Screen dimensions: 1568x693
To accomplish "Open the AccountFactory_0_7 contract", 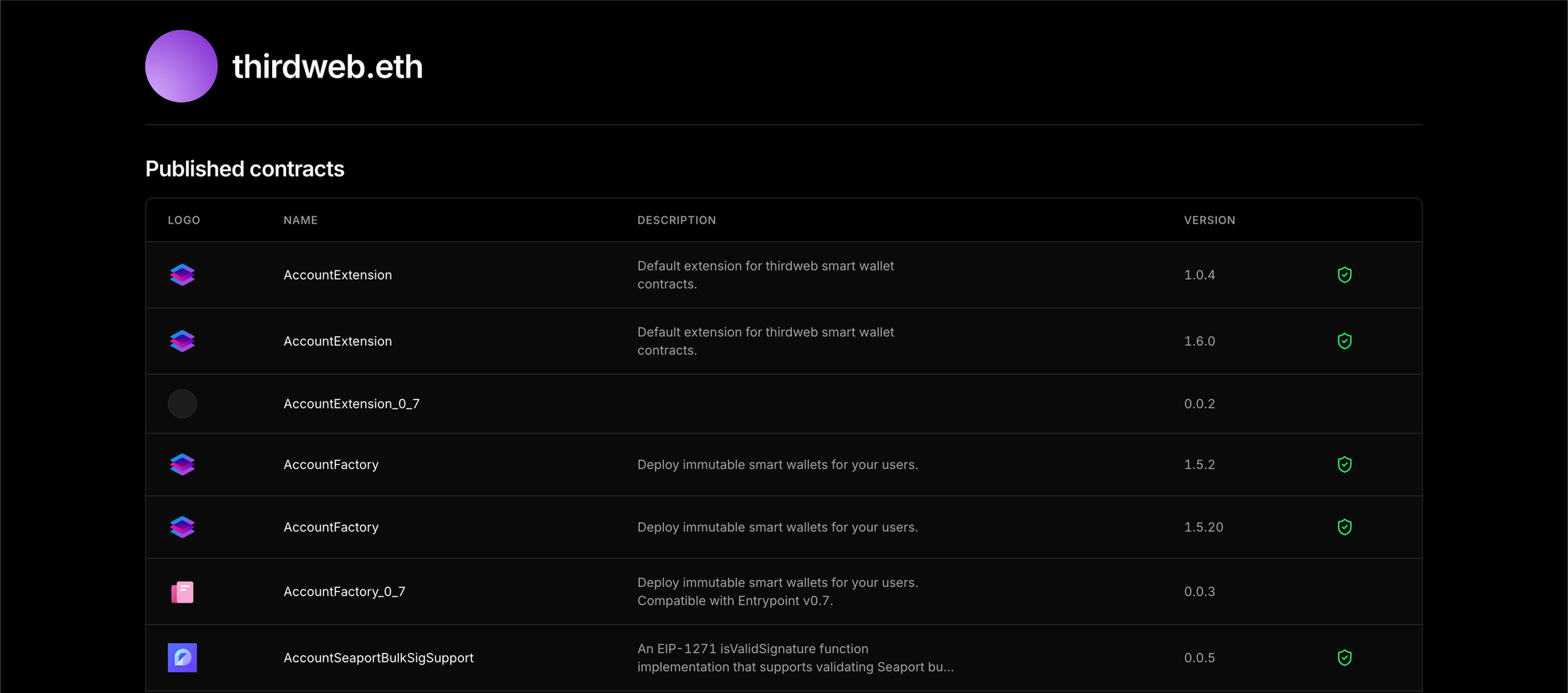I will [x=344, y=592].
